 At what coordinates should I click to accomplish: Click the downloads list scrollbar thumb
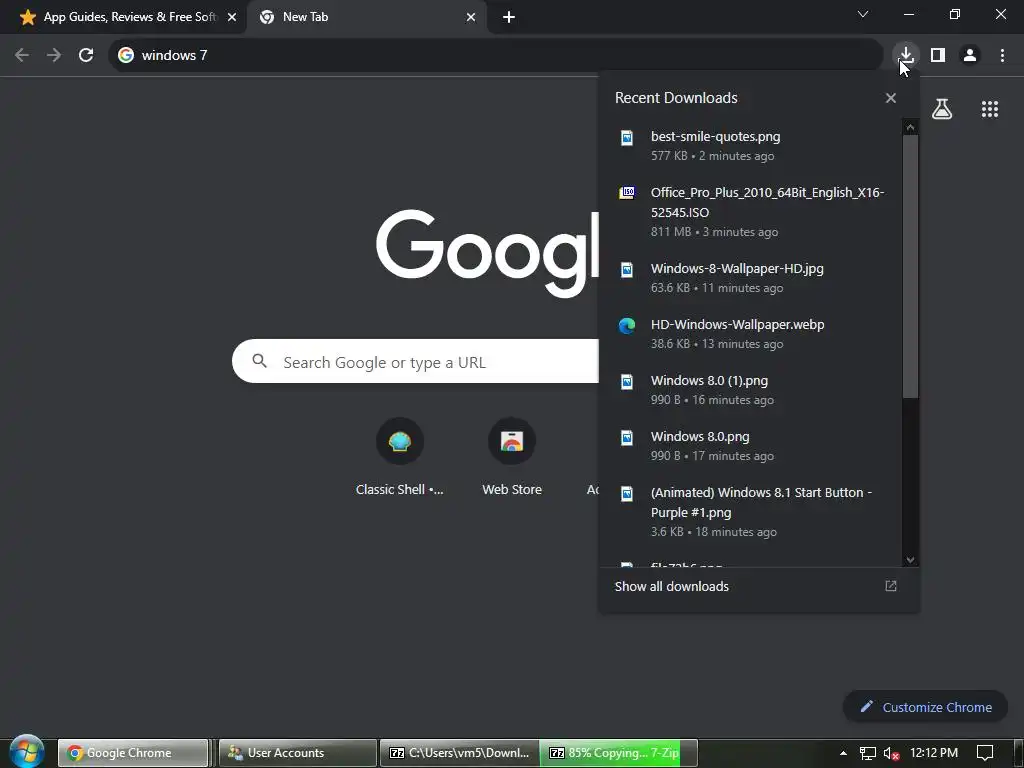(910, 266)
